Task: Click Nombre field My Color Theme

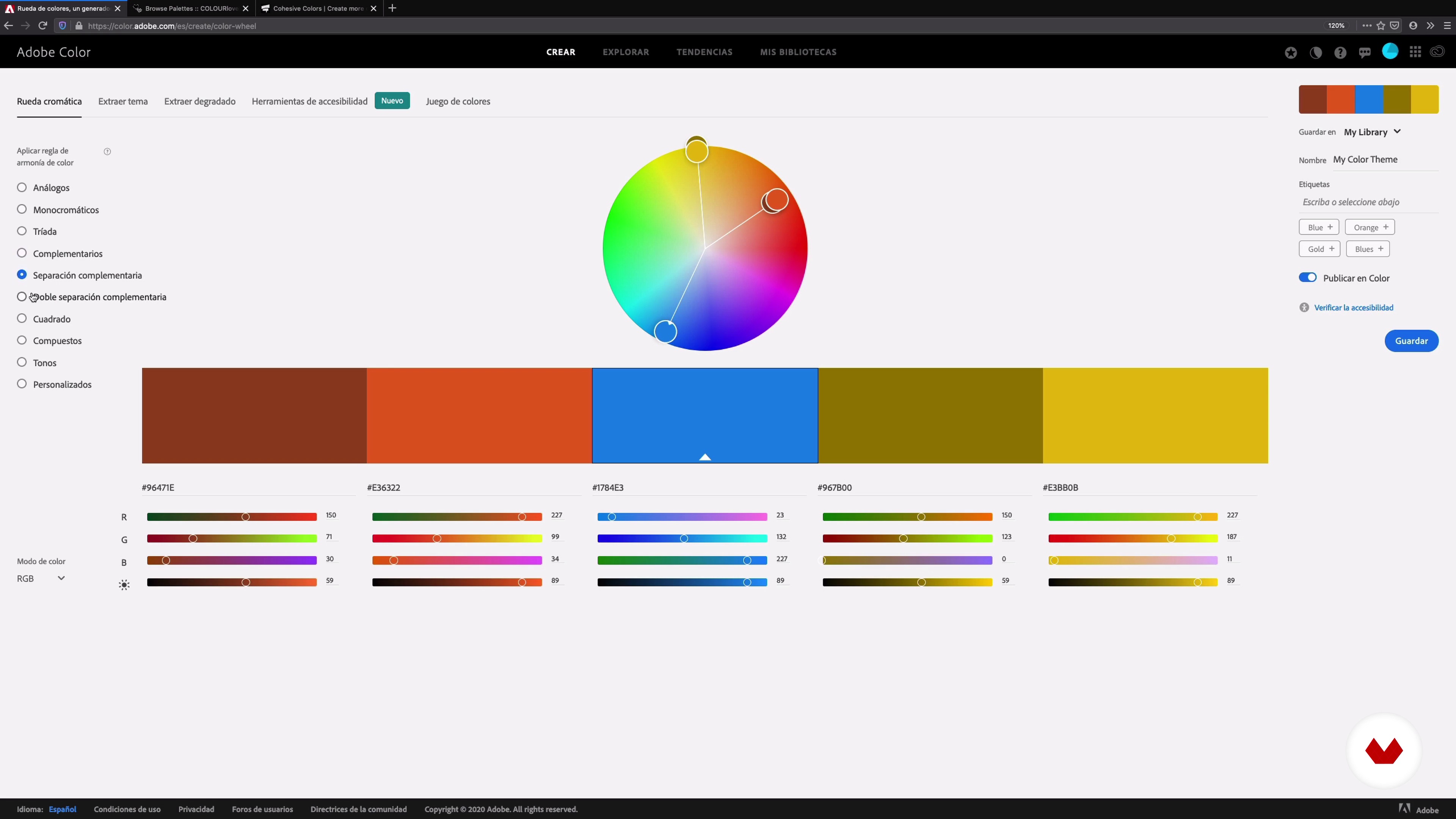Action: [1385, 159]
